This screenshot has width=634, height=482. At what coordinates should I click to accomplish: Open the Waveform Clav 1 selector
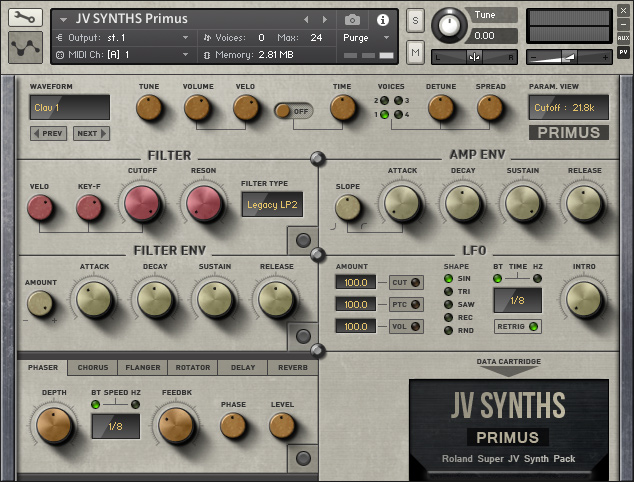click(x=70, y=107)
